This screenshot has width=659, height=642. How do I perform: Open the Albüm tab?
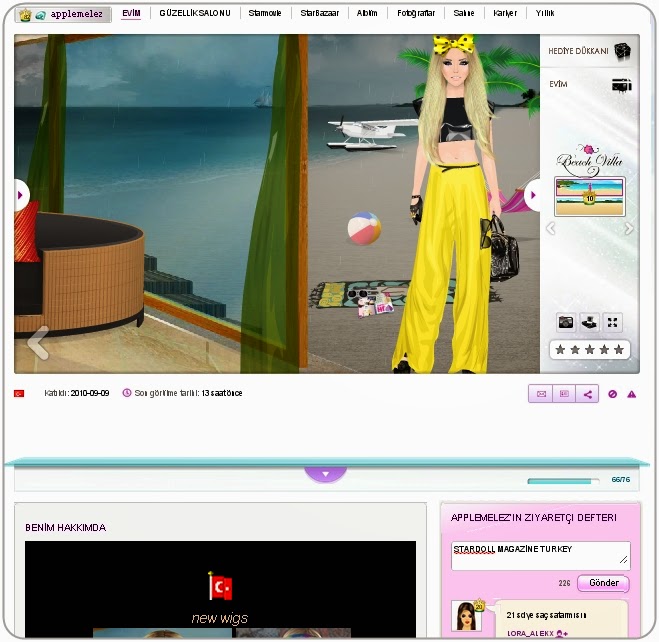(x=367, y=13)
